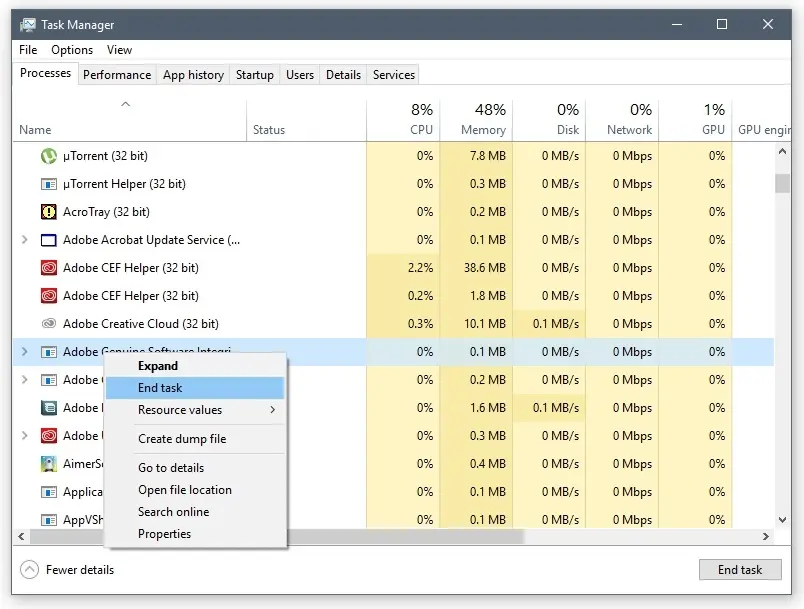
Task: Choose Properties in the context menu
Action: coord(195,534)
